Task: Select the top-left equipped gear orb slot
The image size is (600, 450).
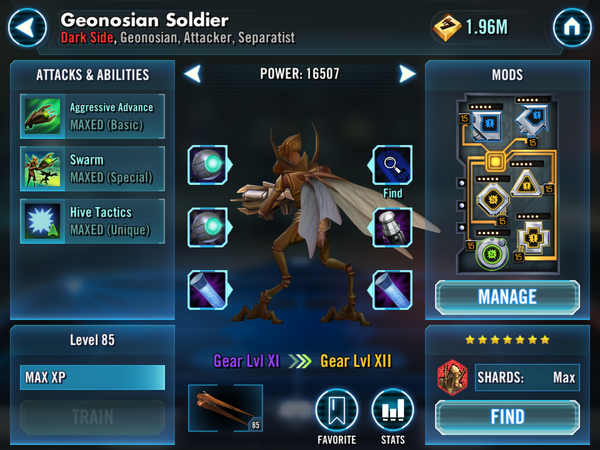Action: click(209, 165)
